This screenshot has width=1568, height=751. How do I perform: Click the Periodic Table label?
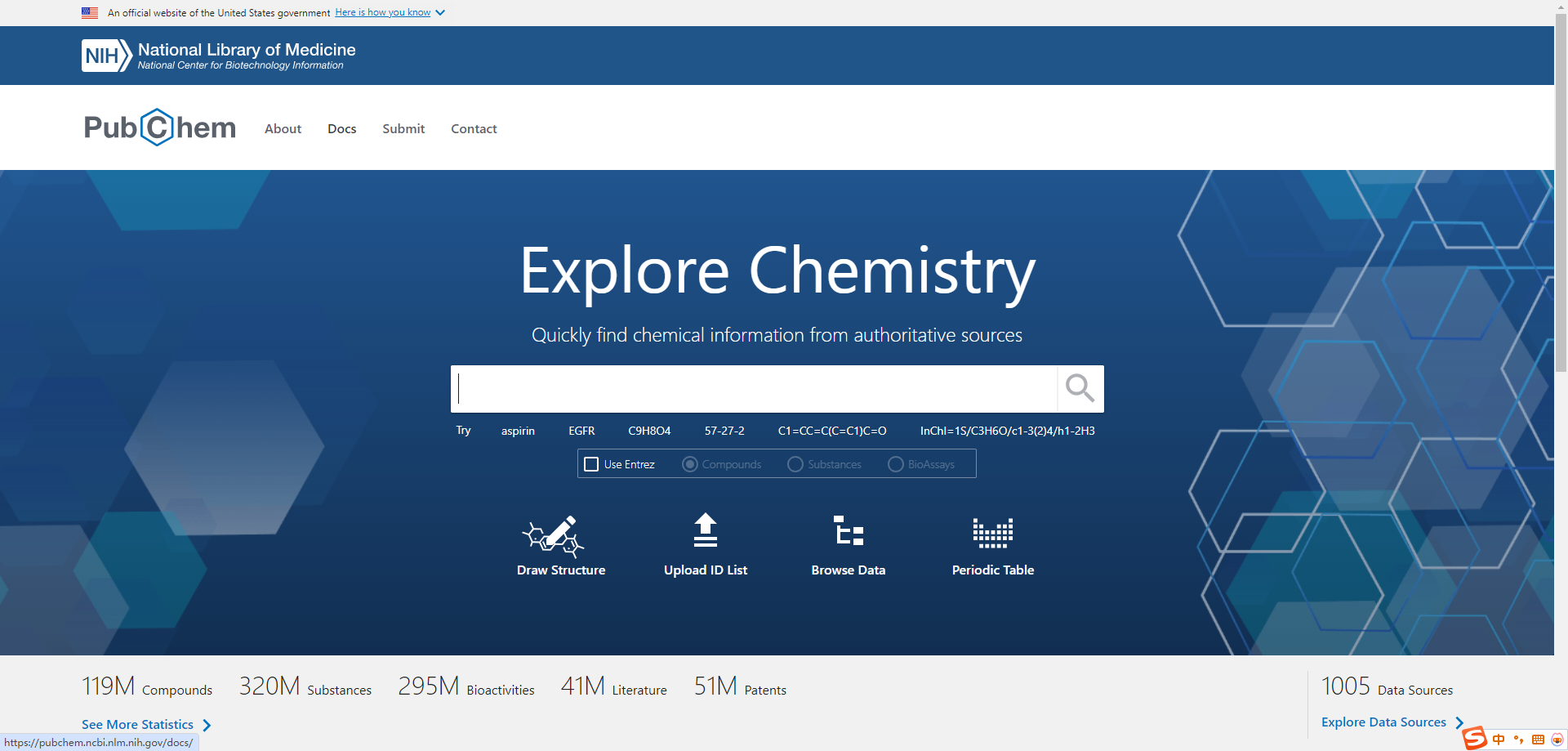pyautogui.click(x=993, y=570)
